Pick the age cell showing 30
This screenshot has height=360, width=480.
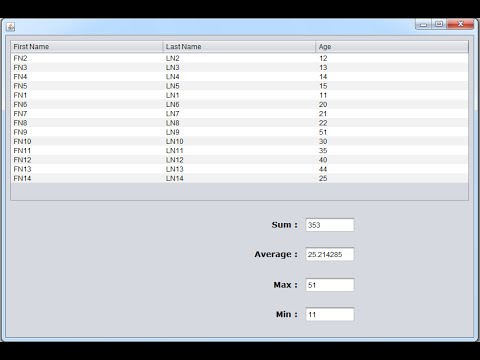[392, 142]
